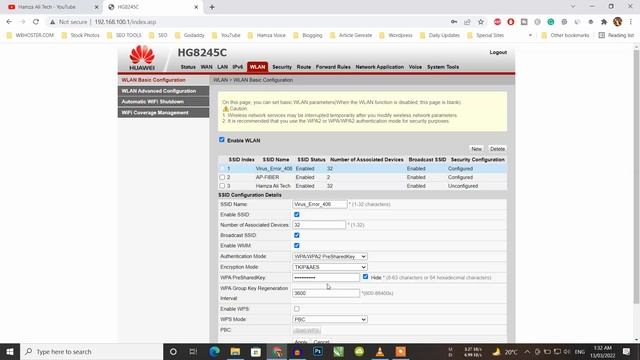
Task: Open WLAN Advanced Configuration menu
Action: [x=163, y=91]
